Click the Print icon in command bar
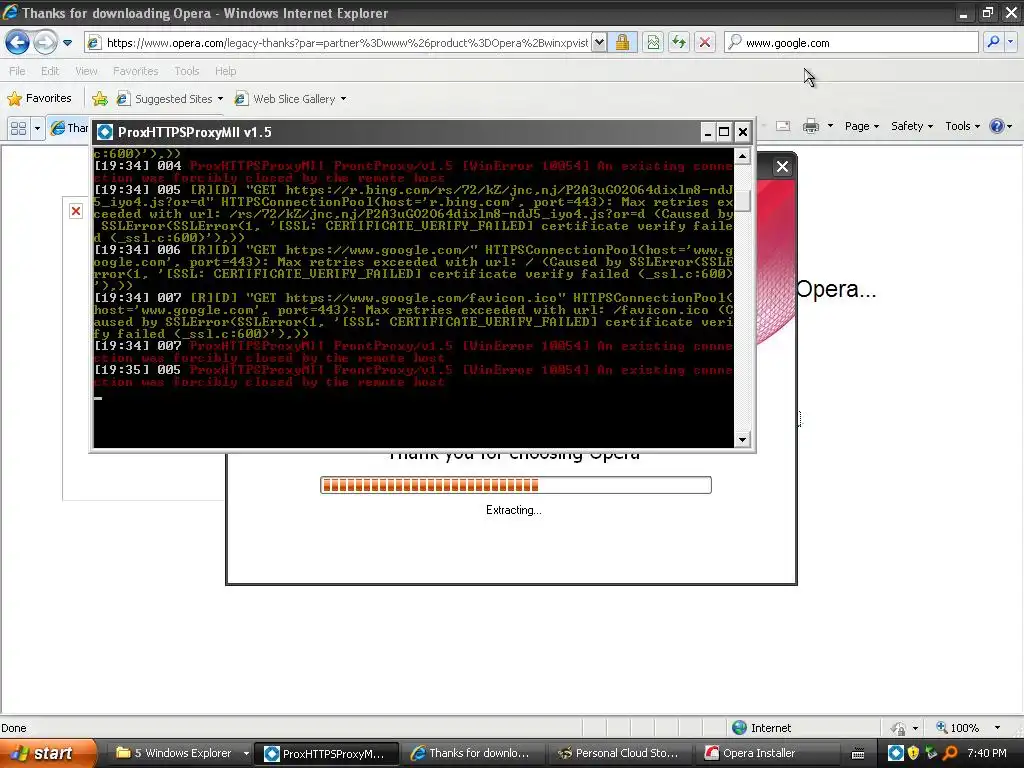The width and height of the screenshot is (1024, 768). (811, 126)
